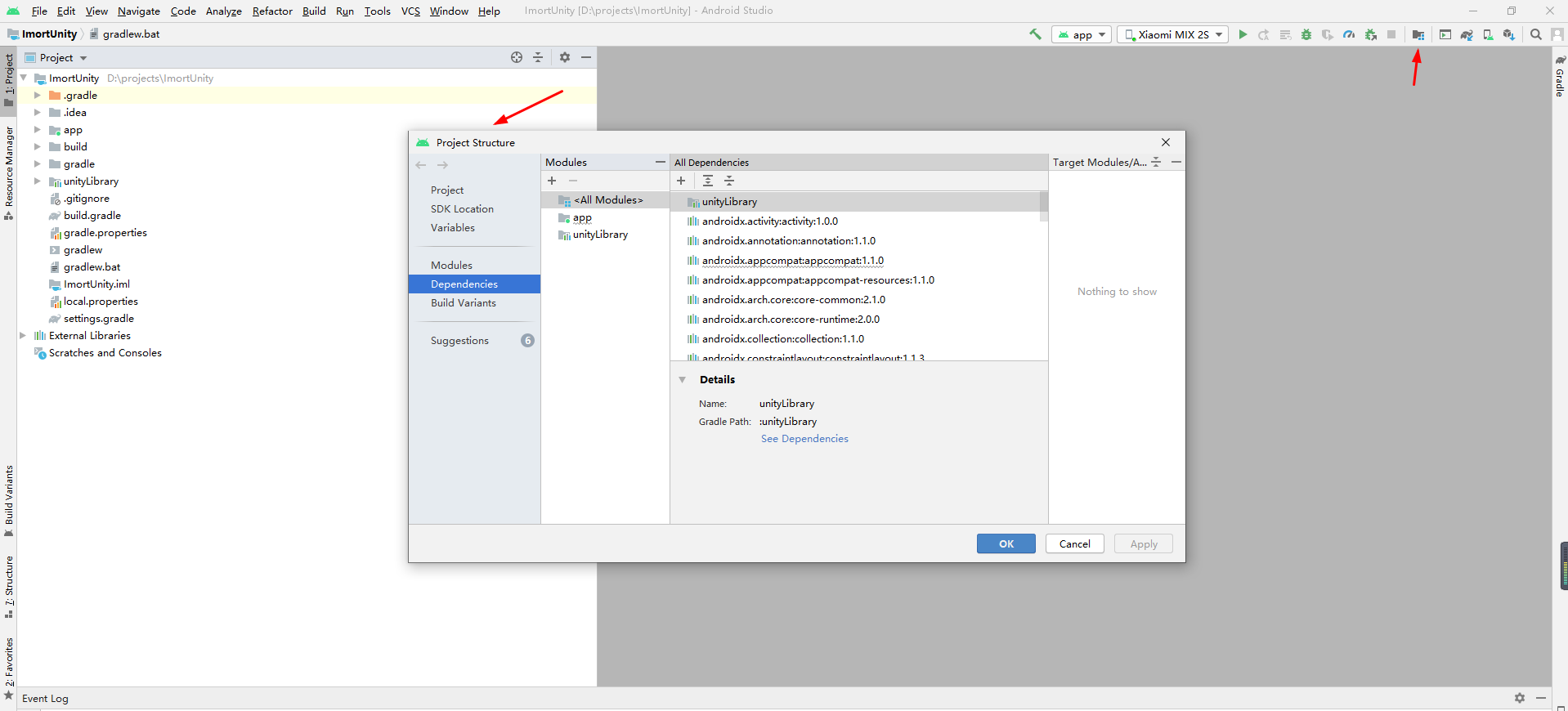Click Collapse All icon in Project panel header

coord(538,57)
